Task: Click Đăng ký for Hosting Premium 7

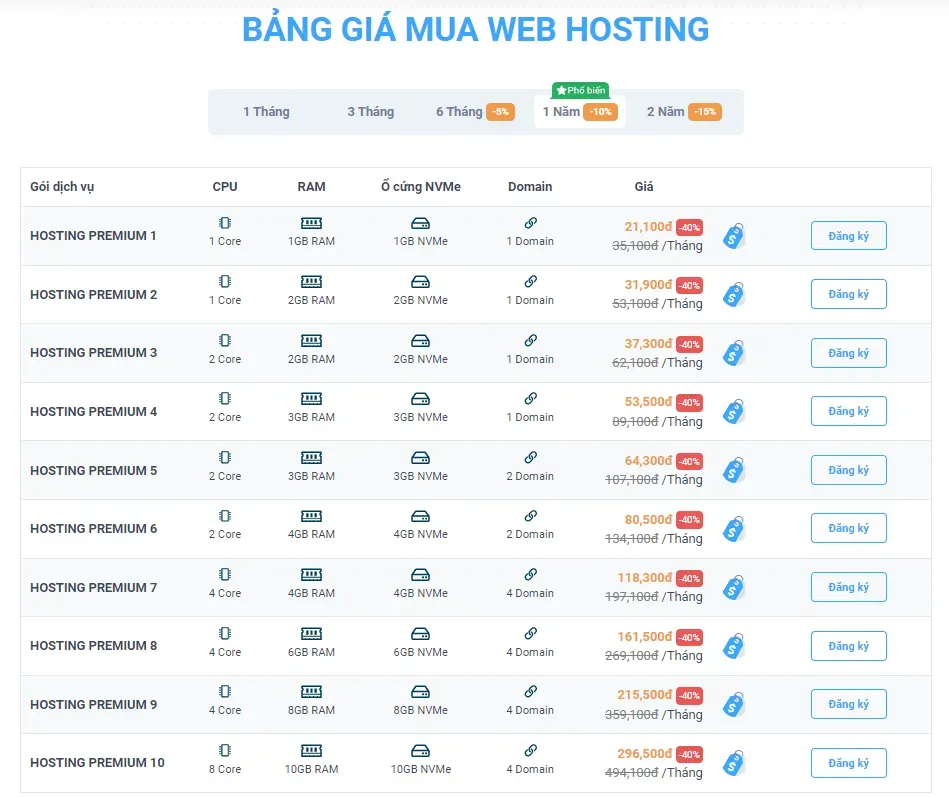Action: click(849, 587)
